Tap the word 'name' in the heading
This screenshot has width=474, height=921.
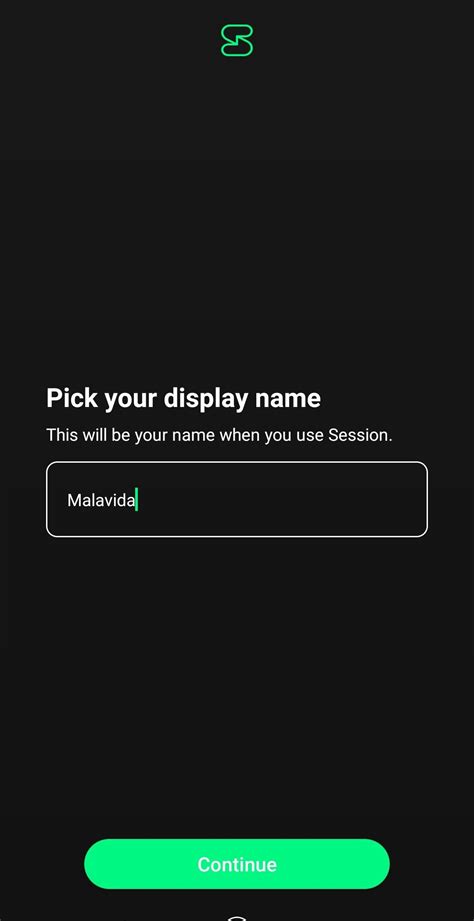pyautogui.click(x=288, y=400)
